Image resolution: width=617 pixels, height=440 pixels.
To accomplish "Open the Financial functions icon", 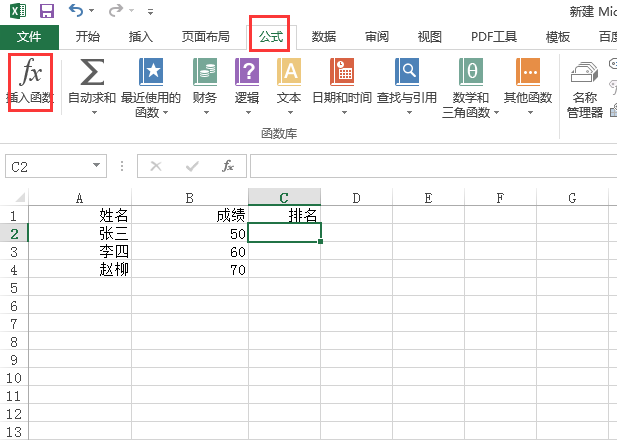I will (x=205, y=72).
